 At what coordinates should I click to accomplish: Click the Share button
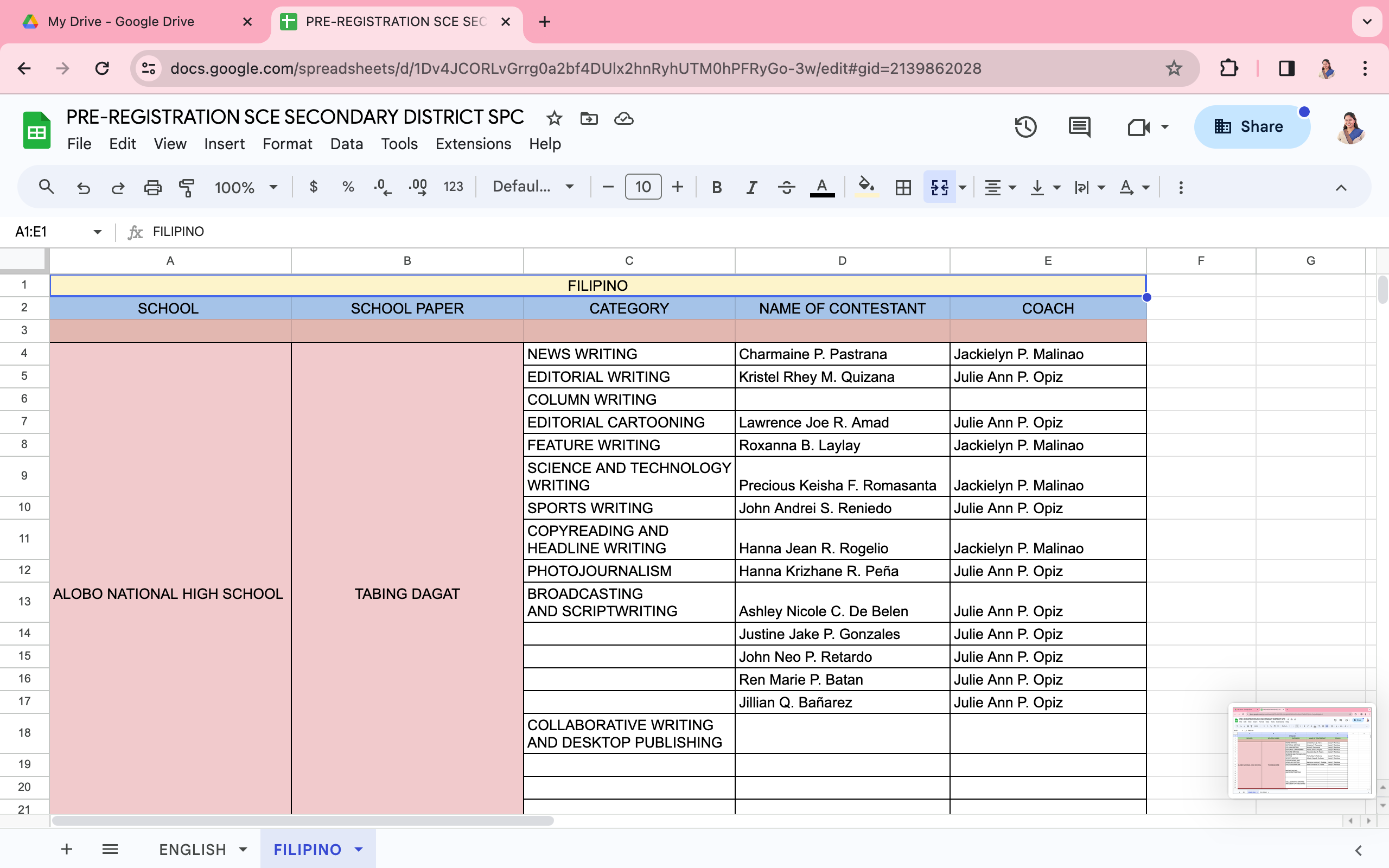(1251, 127)
